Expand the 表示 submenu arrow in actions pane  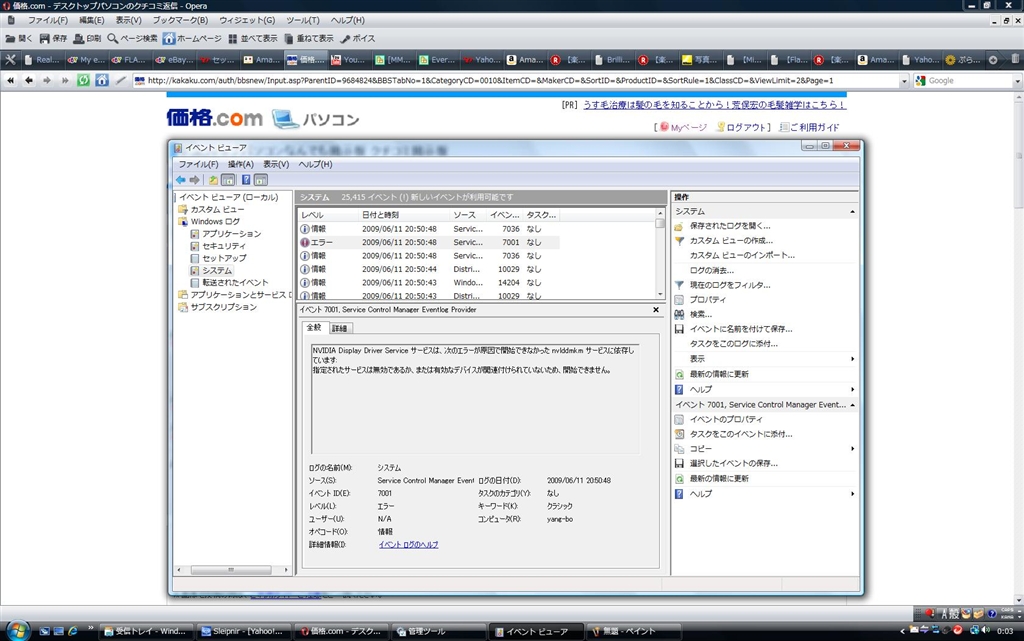tap(852, 359)
